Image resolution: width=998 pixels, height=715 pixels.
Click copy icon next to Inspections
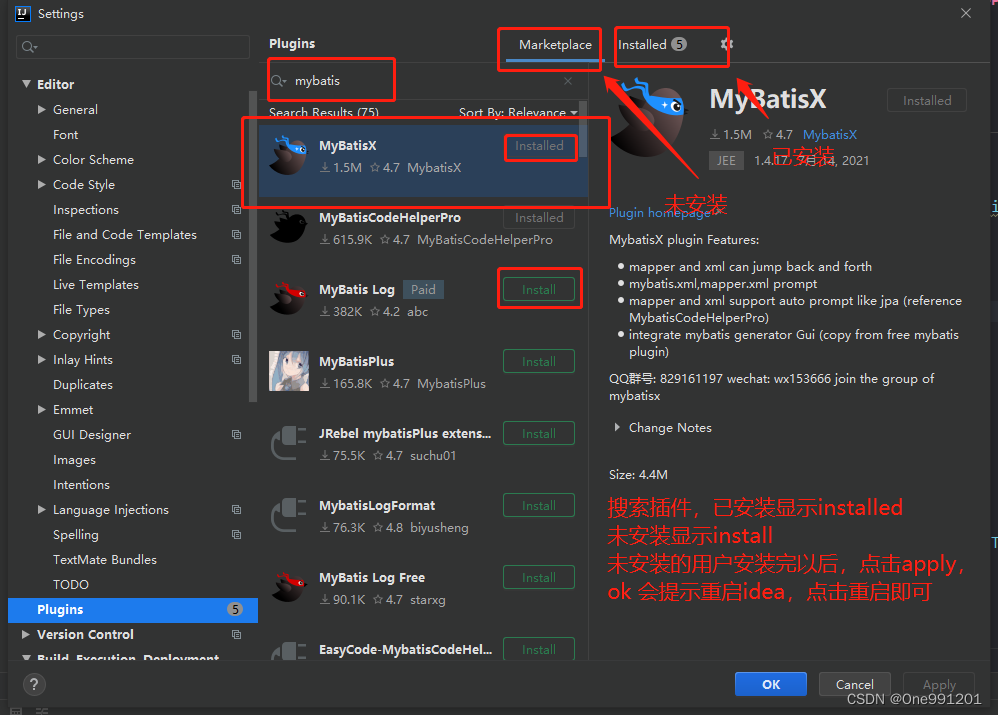coord(236,209)
